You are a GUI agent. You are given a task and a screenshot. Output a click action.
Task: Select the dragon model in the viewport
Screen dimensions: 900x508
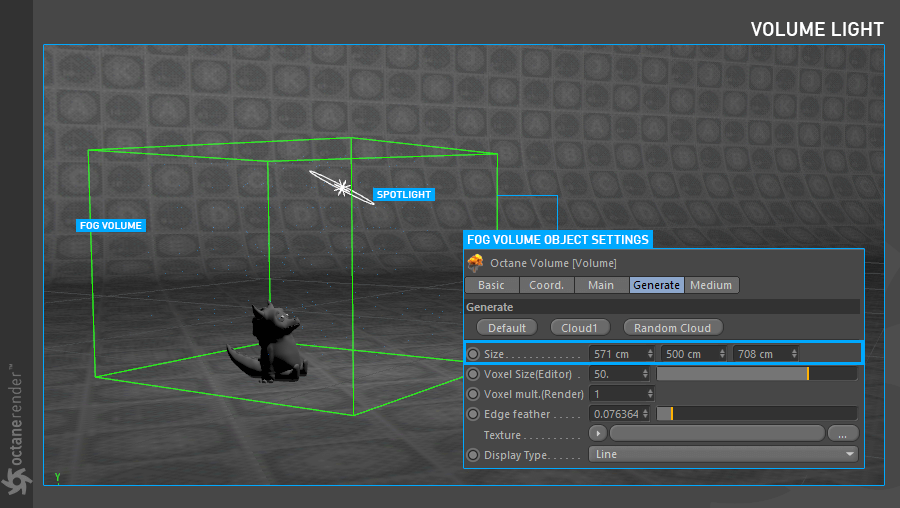(269, 343)
